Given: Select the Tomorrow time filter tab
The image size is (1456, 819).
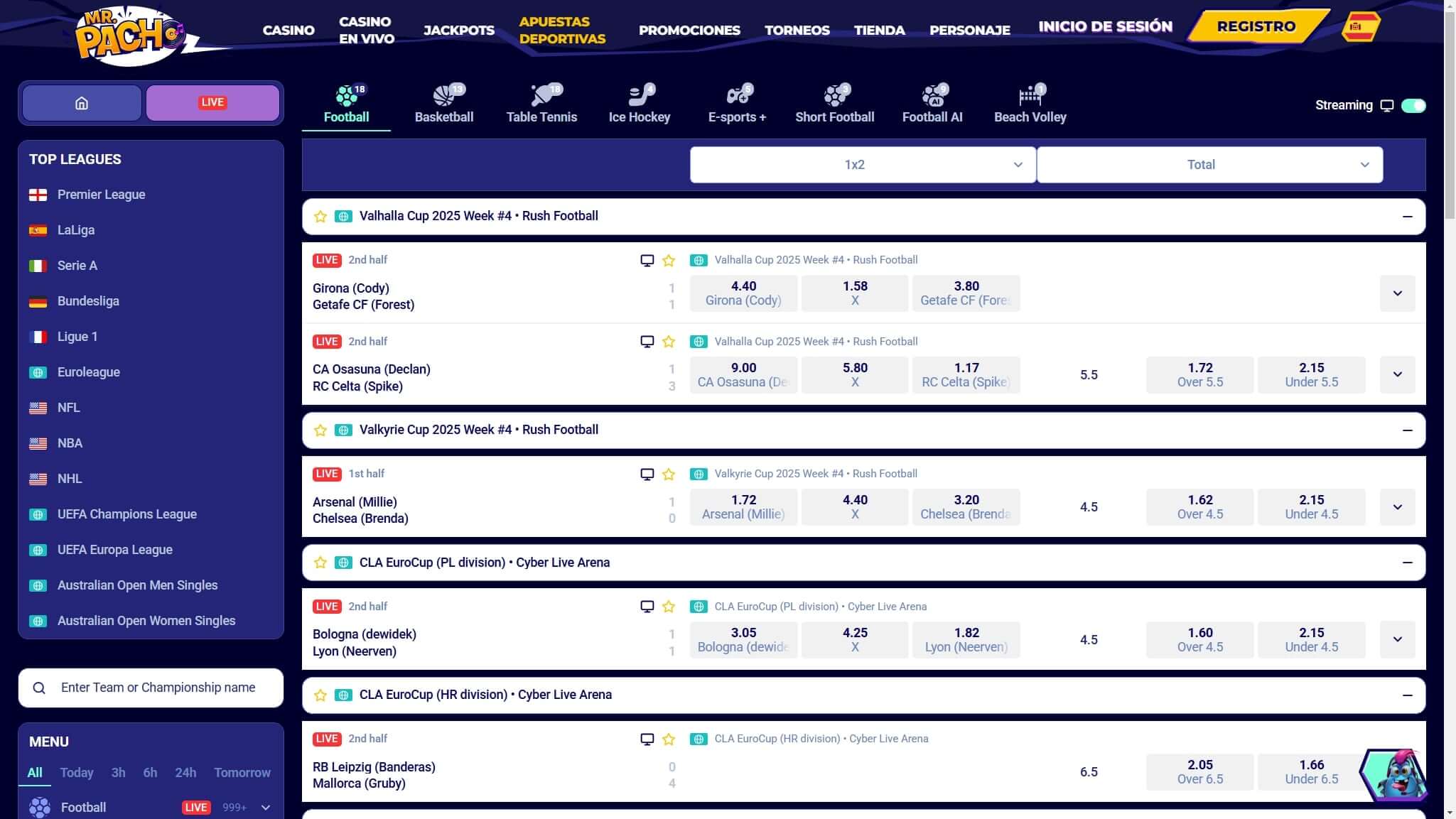Looking at the screenshot, I should pos(242,773).
